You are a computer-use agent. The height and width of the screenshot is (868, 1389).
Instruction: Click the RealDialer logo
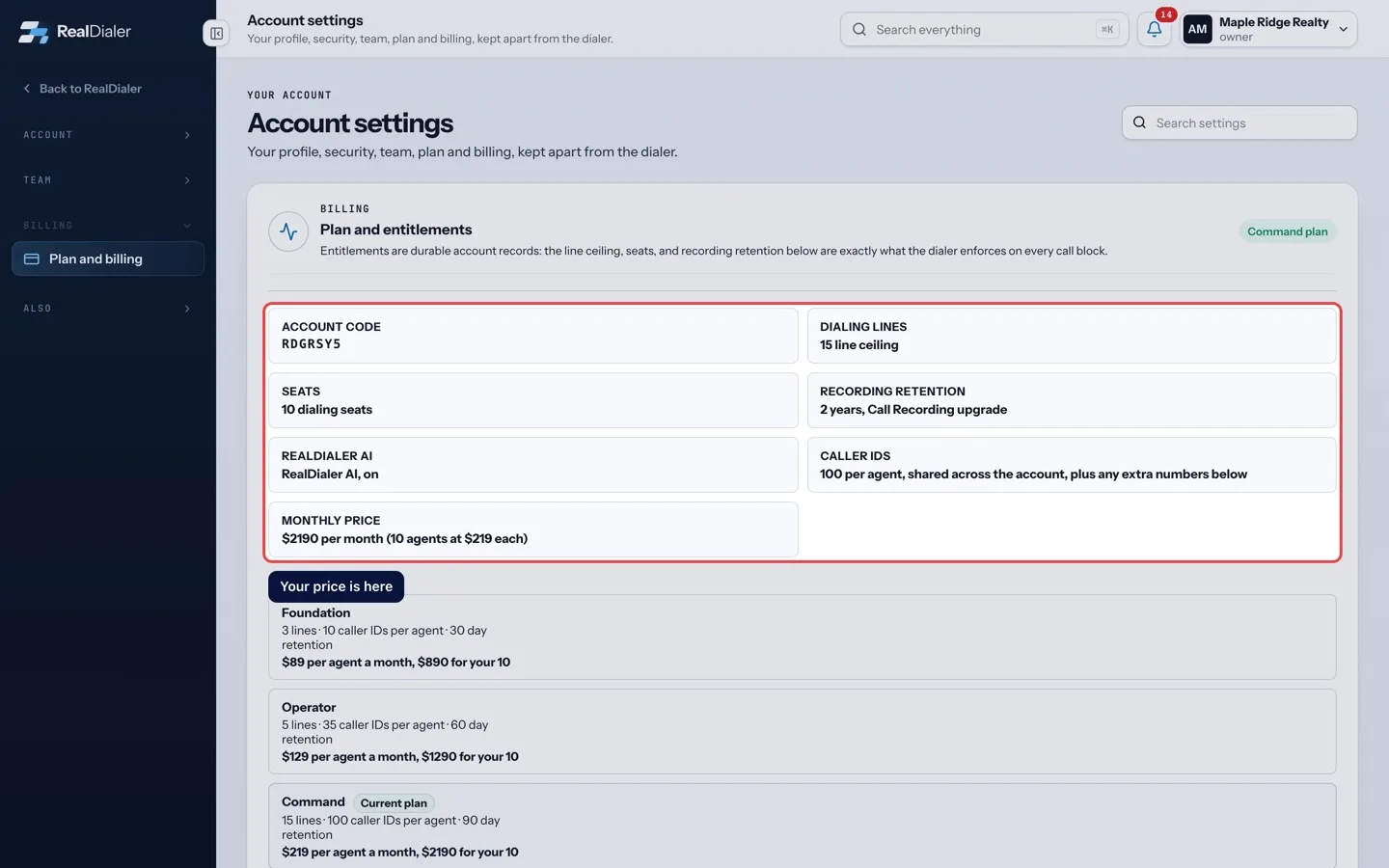point(74,31)
